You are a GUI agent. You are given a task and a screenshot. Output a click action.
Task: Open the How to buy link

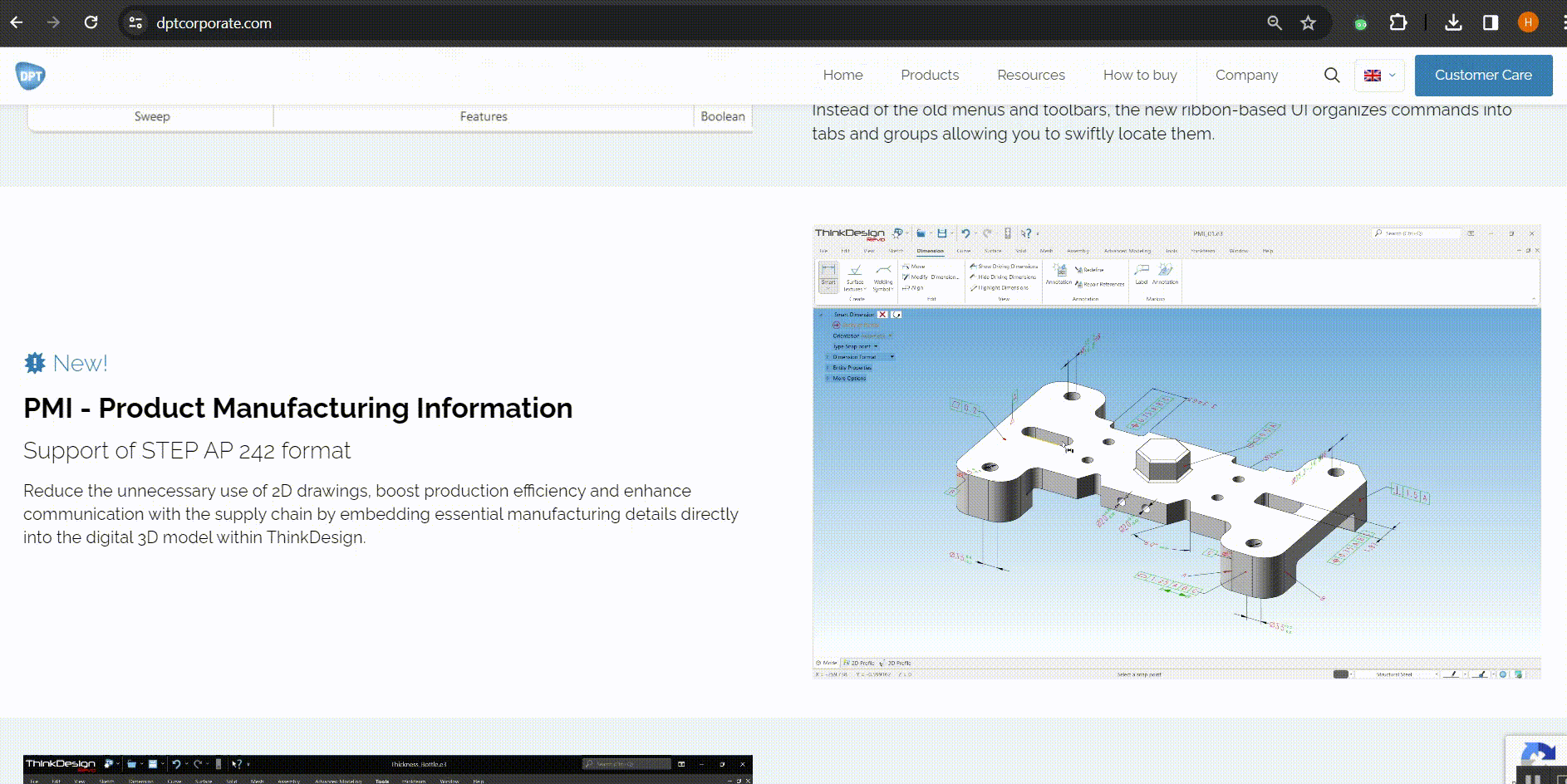pyautogui.click(x=1140, y=76)
